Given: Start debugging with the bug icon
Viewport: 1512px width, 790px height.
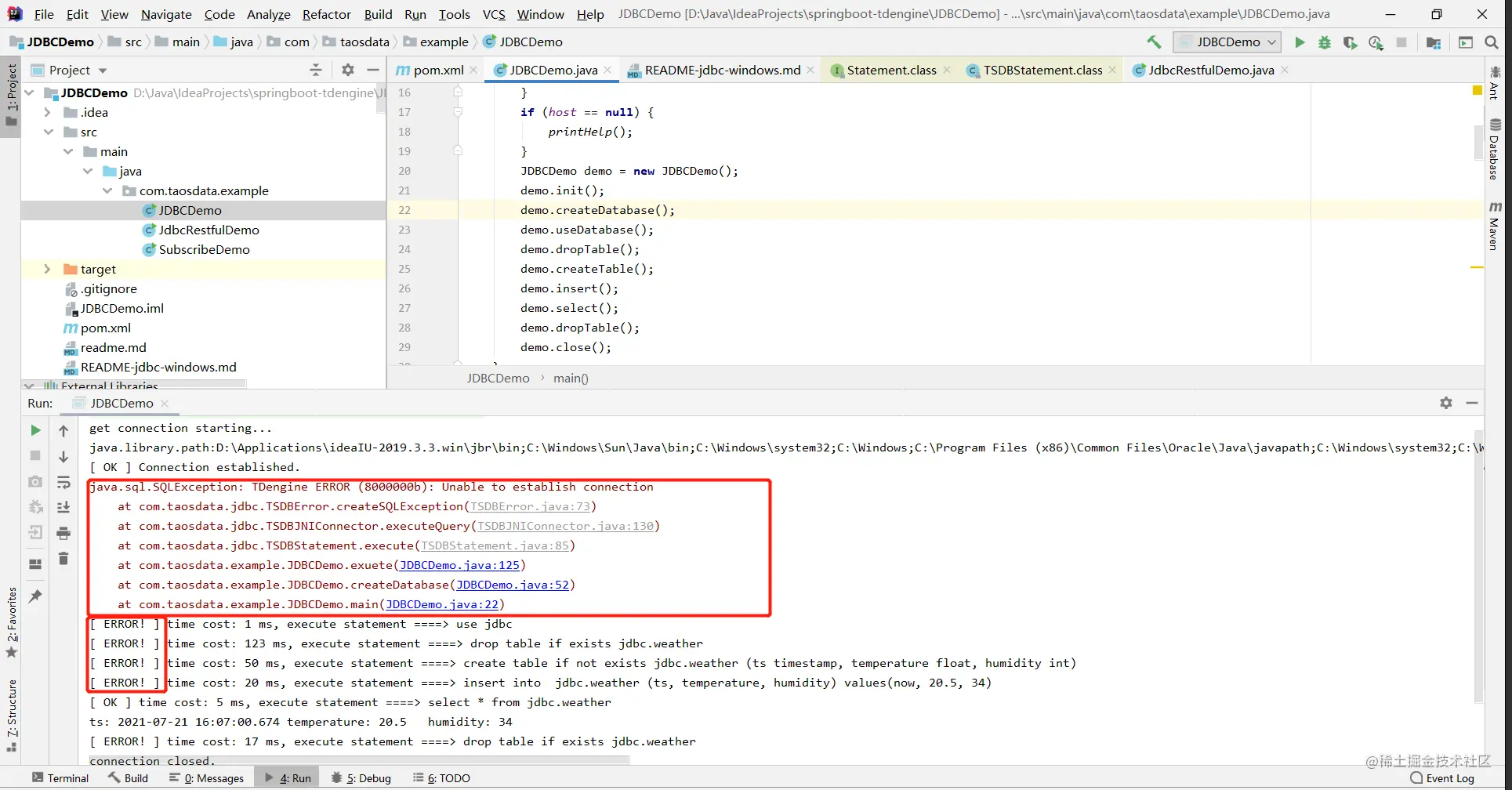Looking at the screenshot, I should [x=1325, y=42].
